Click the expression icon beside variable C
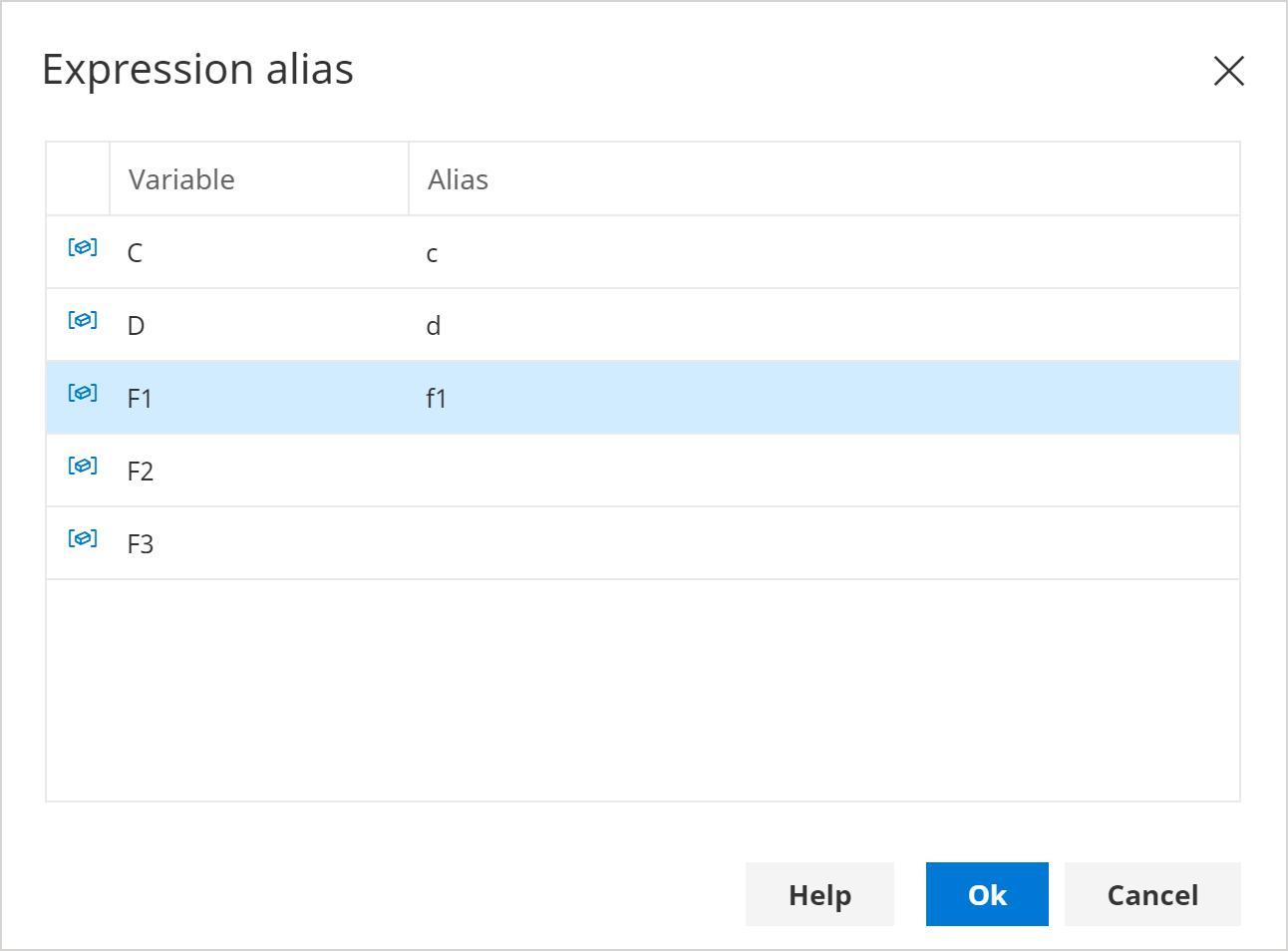This screenshot has height=951, width=1288. point(82,247)
